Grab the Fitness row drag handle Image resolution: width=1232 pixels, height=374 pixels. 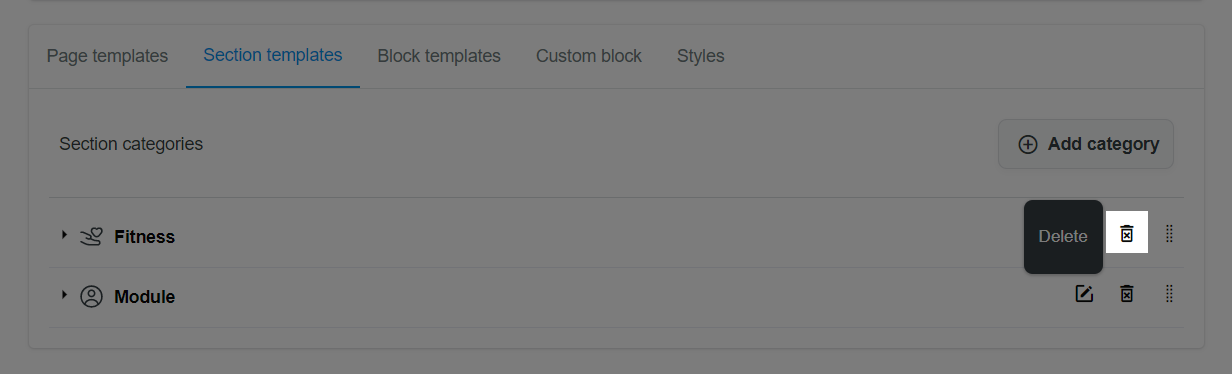point(1169,234)
